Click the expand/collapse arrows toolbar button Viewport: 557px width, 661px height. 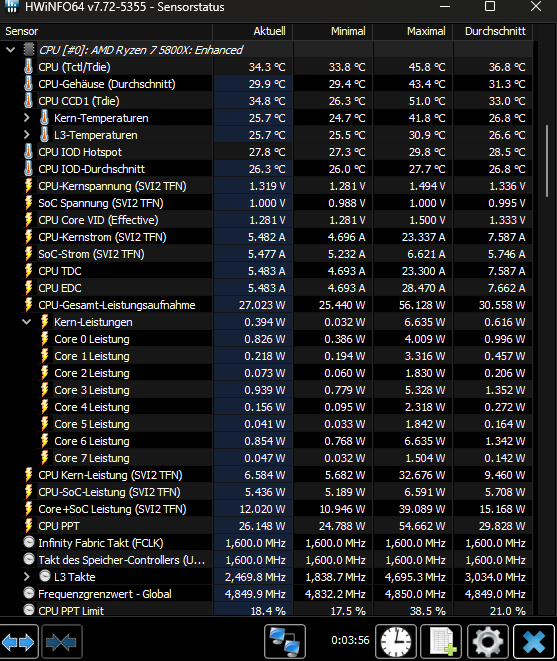(19, 642)
